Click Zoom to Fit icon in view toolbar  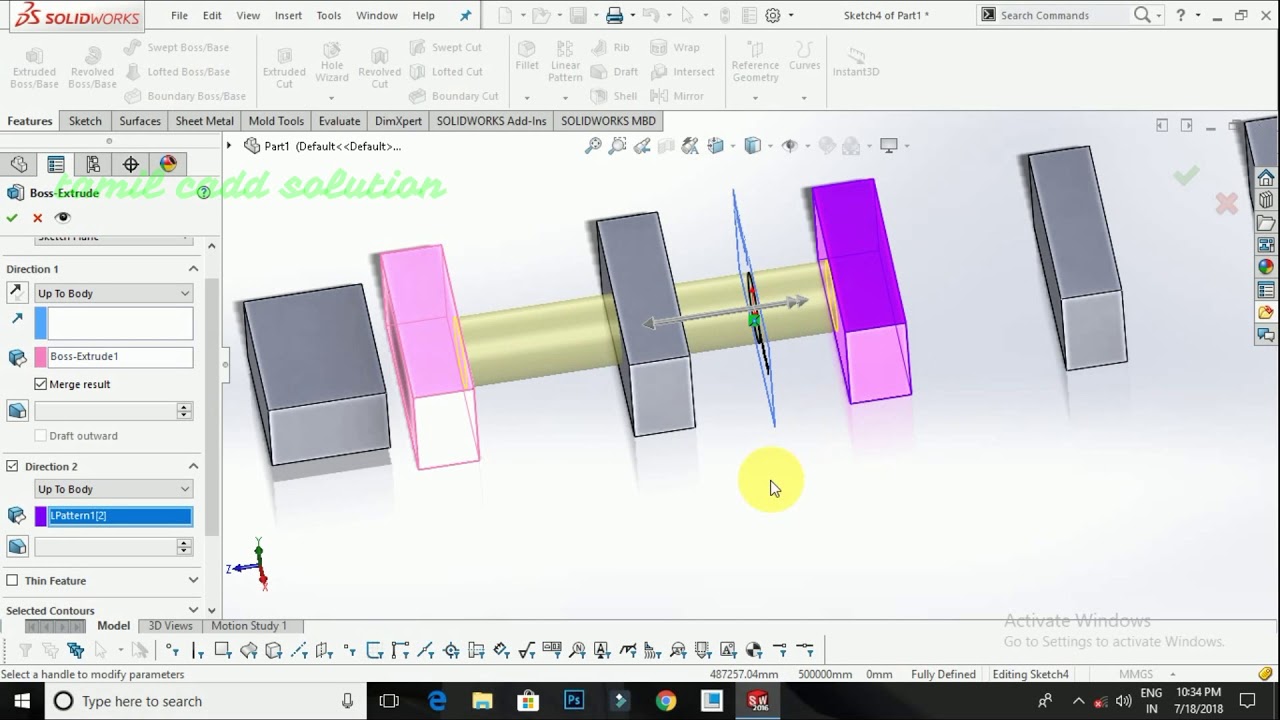[x=593, y=146]
